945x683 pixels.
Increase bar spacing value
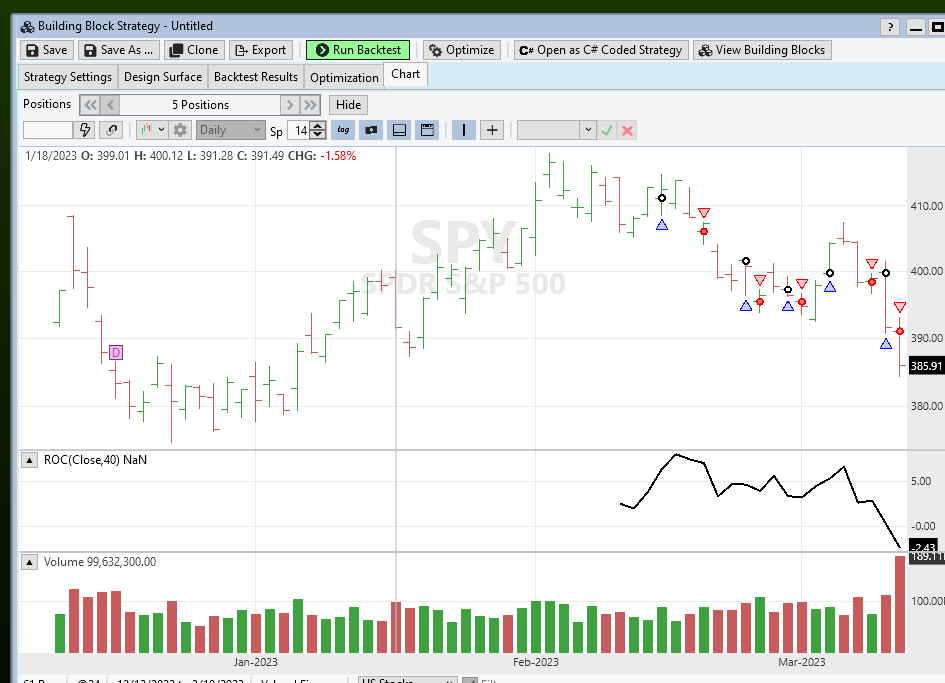pyautogui.click(x=319, y=126)
